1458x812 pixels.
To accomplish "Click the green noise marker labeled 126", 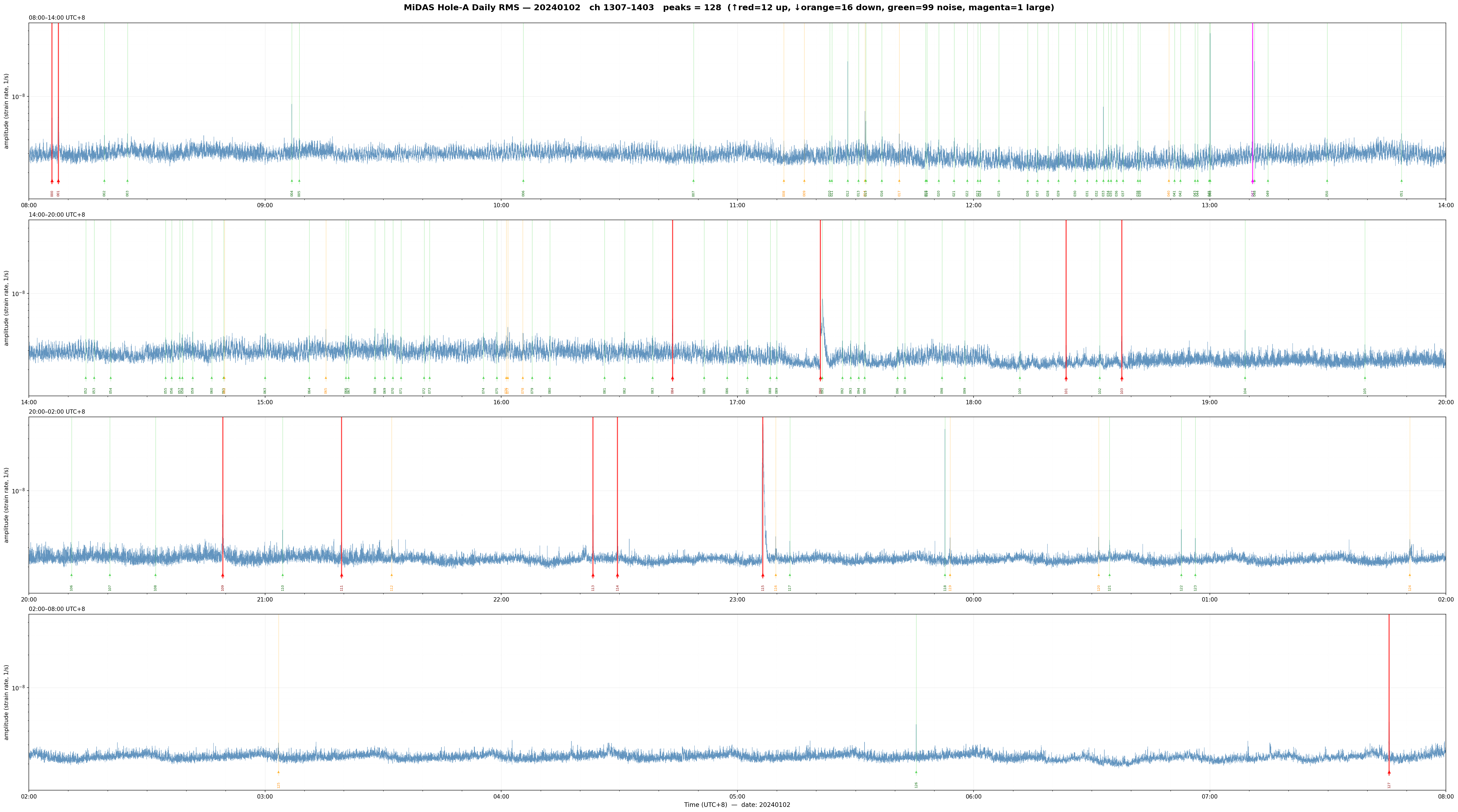I will 916,772.
